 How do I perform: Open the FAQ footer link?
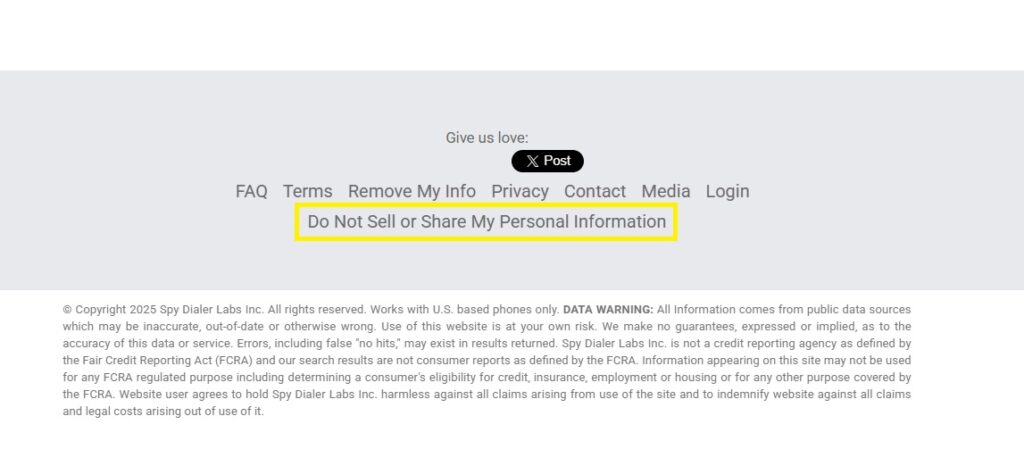(x=251, y=191)
